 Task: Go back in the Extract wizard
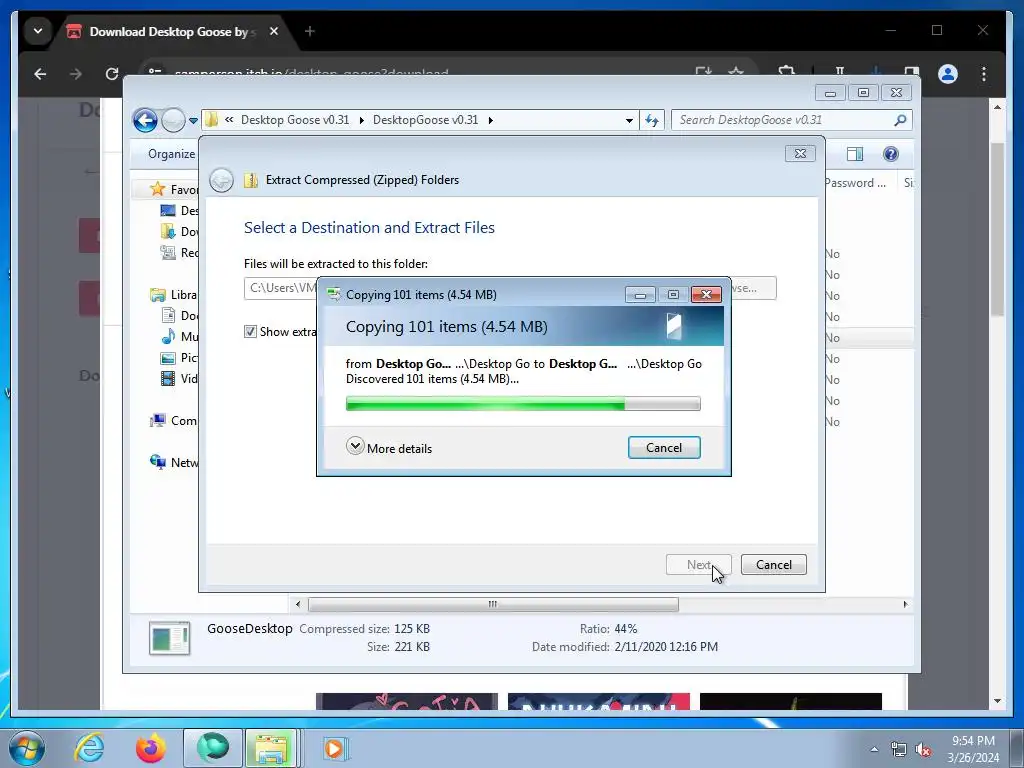pos(221,180)
